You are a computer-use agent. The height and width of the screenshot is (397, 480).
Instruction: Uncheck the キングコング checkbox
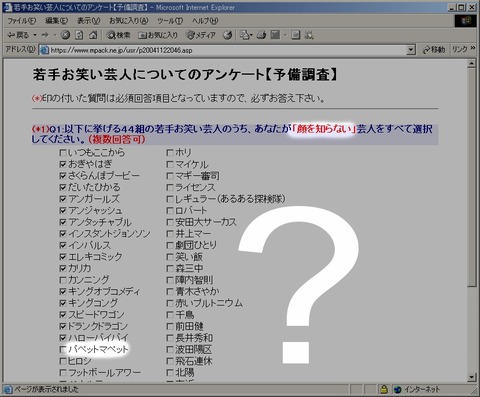tap(63, 303)
